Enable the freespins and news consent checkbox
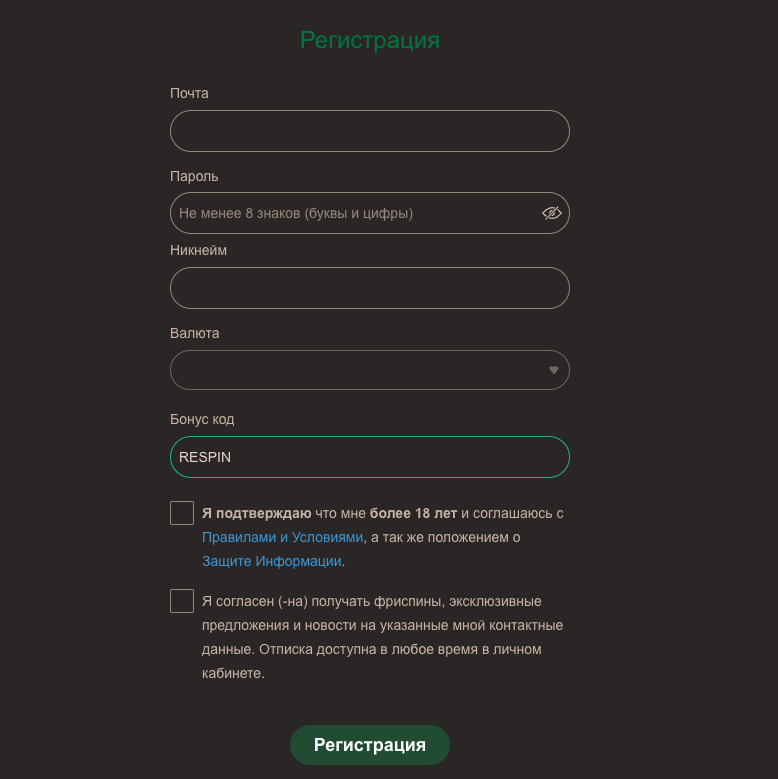Screen dimensions: 778x779 click(x=182, y=601)
